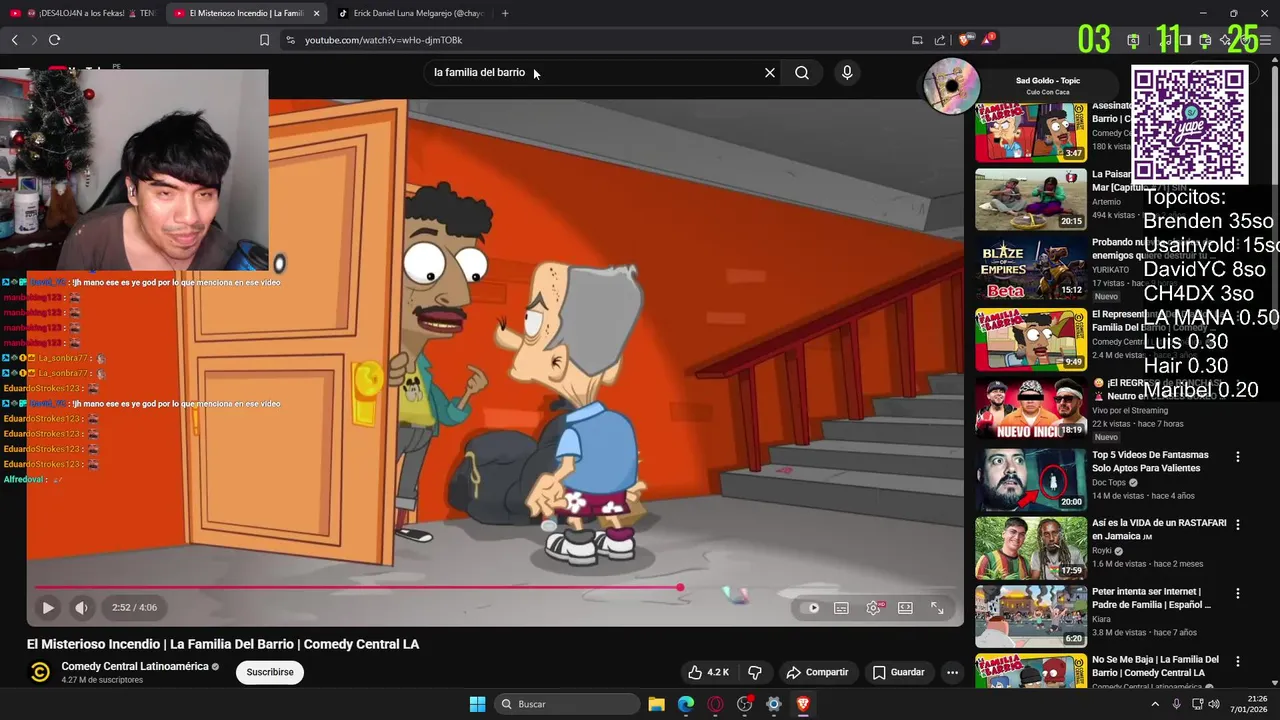Open No Se Me Baja video title
Screen dimensions: 1280x720
[x=1155, y=666]
